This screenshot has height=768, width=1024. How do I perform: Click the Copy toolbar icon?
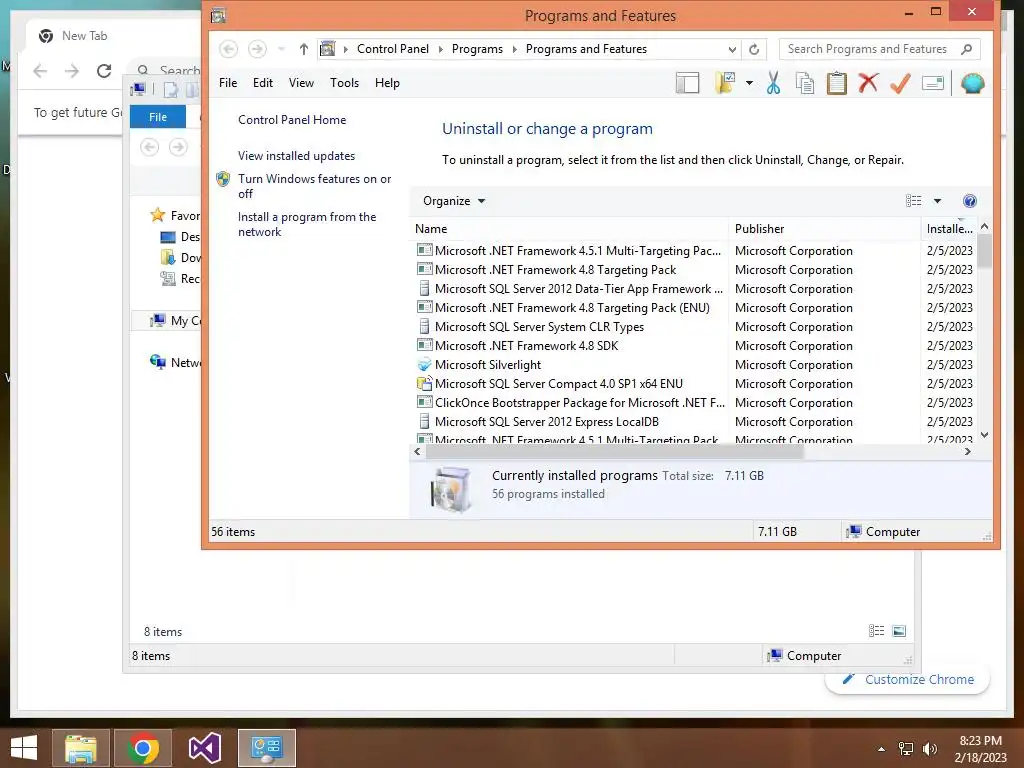tap(805, 83)
